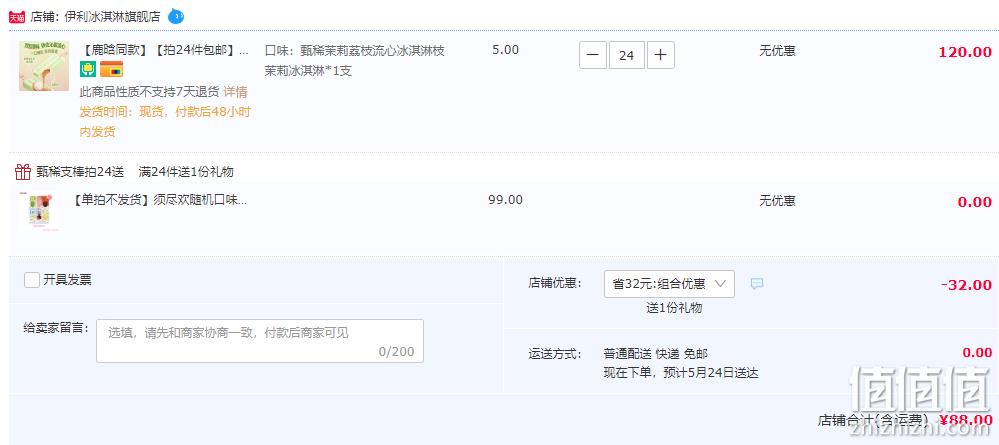Click 无优惠 label in the ice cream row
This screenshot has height=445, width=999.
(x=777, y=50)
